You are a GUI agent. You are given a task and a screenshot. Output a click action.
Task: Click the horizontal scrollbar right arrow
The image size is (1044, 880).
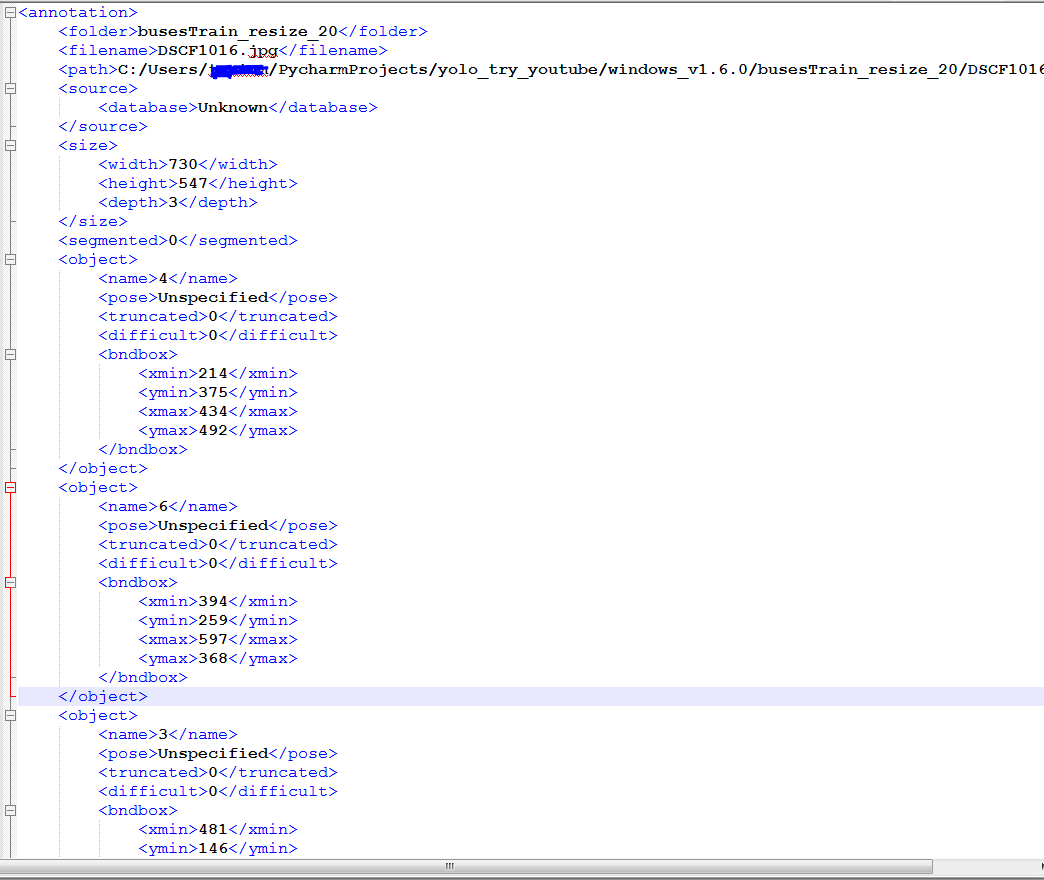(1040, 866)
